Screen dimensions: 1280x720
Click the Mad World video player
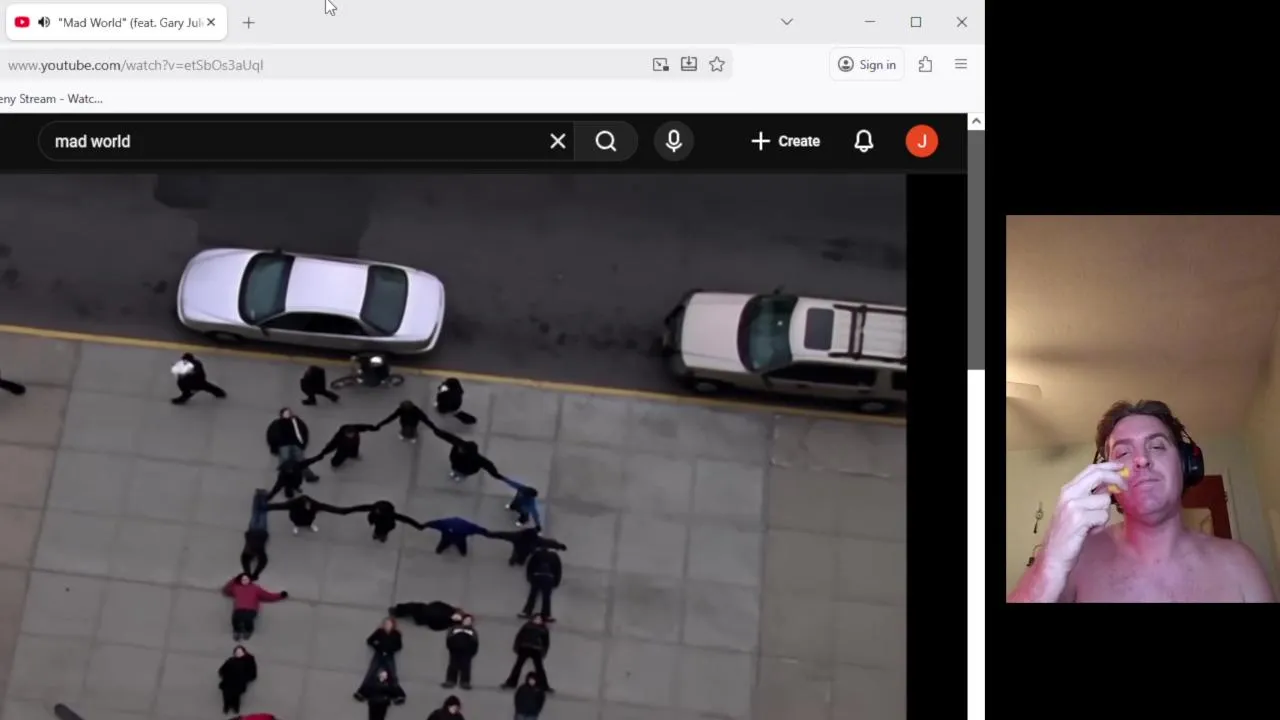point(453,447)
